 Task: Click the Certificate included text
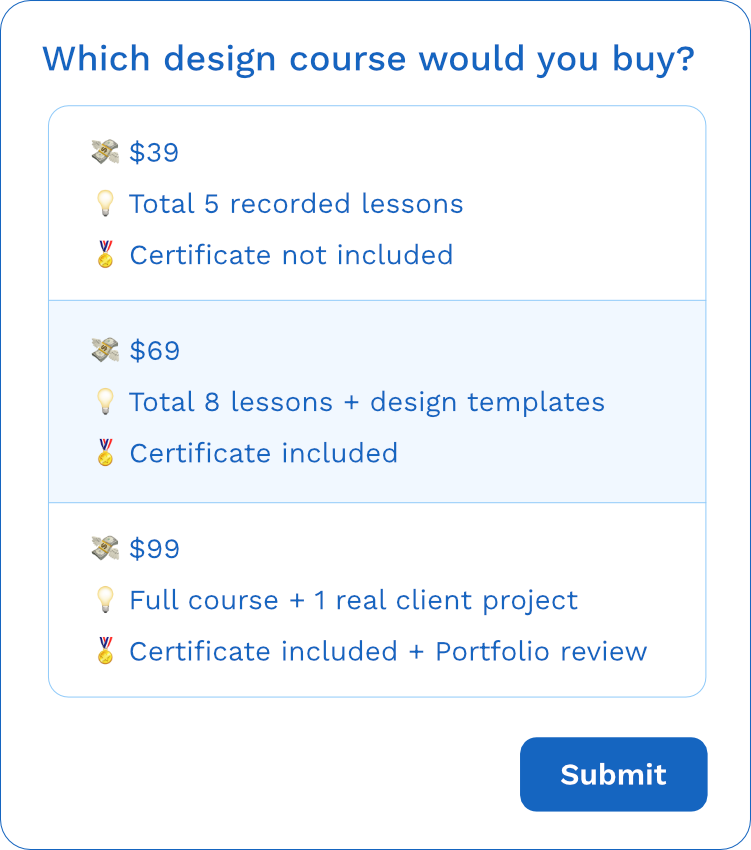(263, 452)
